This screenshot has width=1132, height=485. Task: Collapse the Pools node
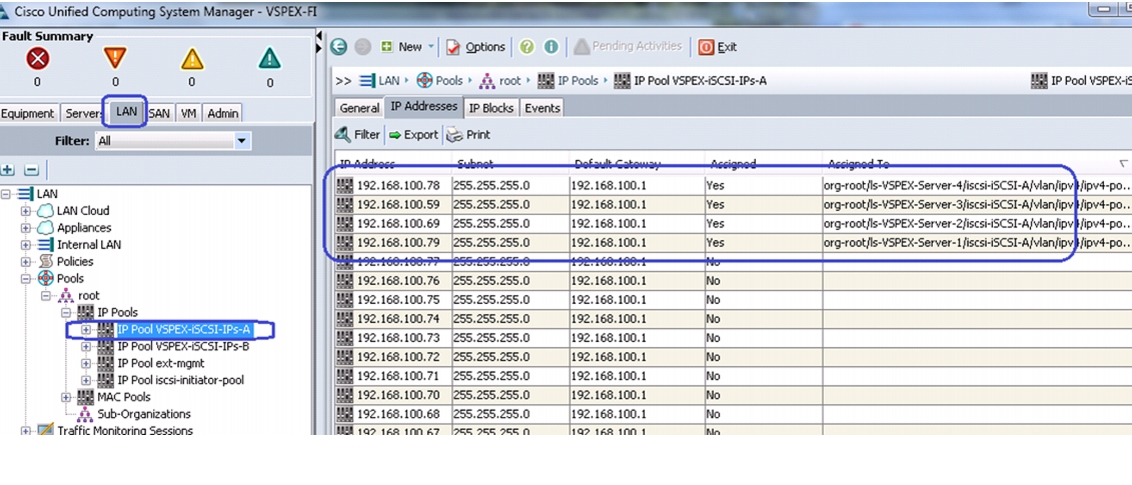click(26, 279)
